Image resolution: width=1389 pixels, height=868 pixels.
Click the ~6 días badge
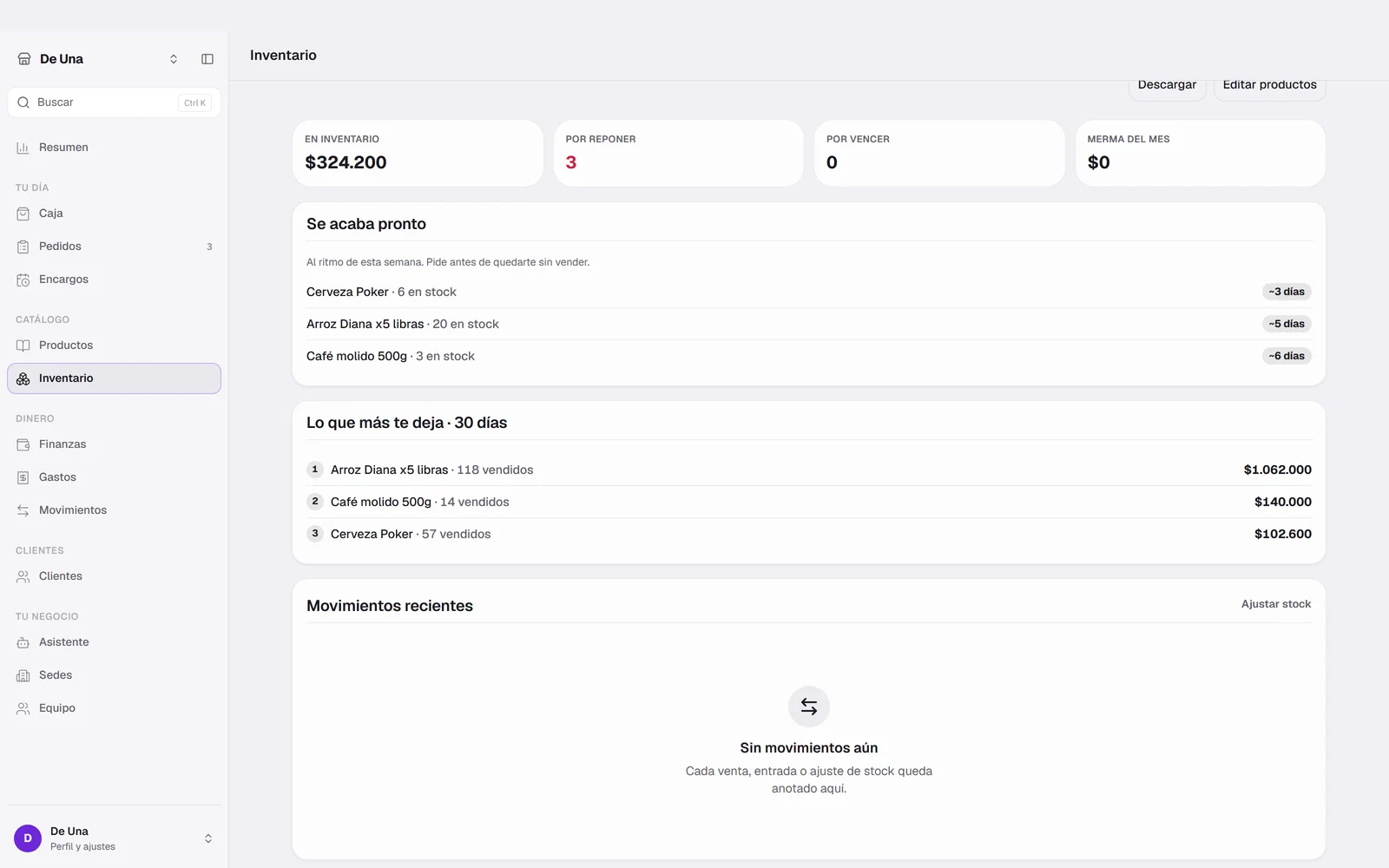coord(1287,356)
